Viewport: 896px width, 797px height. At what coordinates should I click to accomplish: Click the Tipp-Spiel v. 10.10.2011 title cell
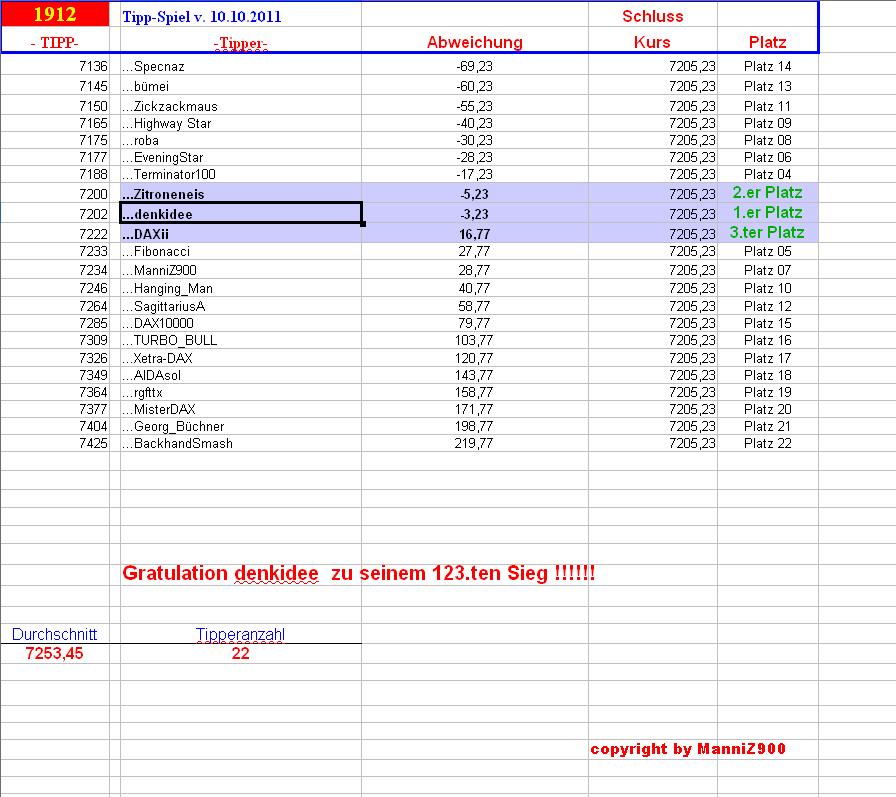tap(202, 17)
